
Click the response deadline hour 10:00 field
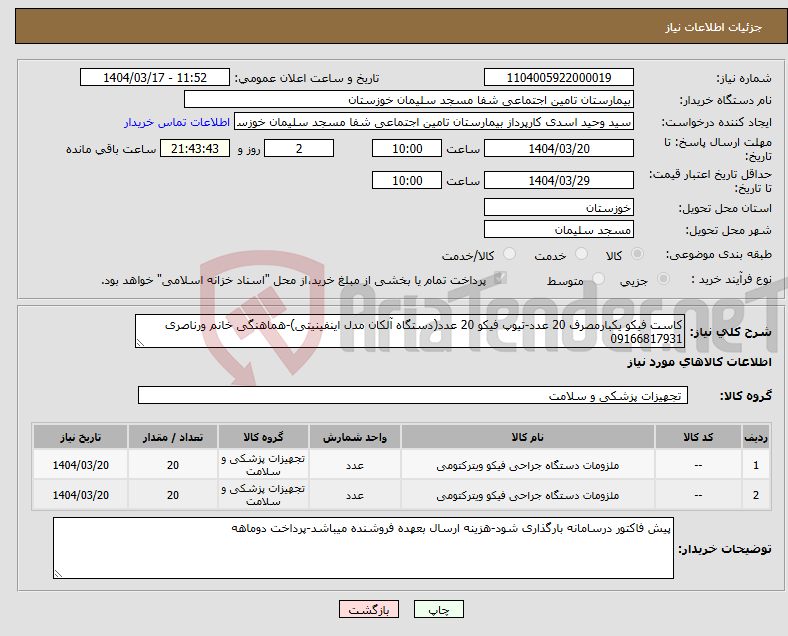point(407,149)
